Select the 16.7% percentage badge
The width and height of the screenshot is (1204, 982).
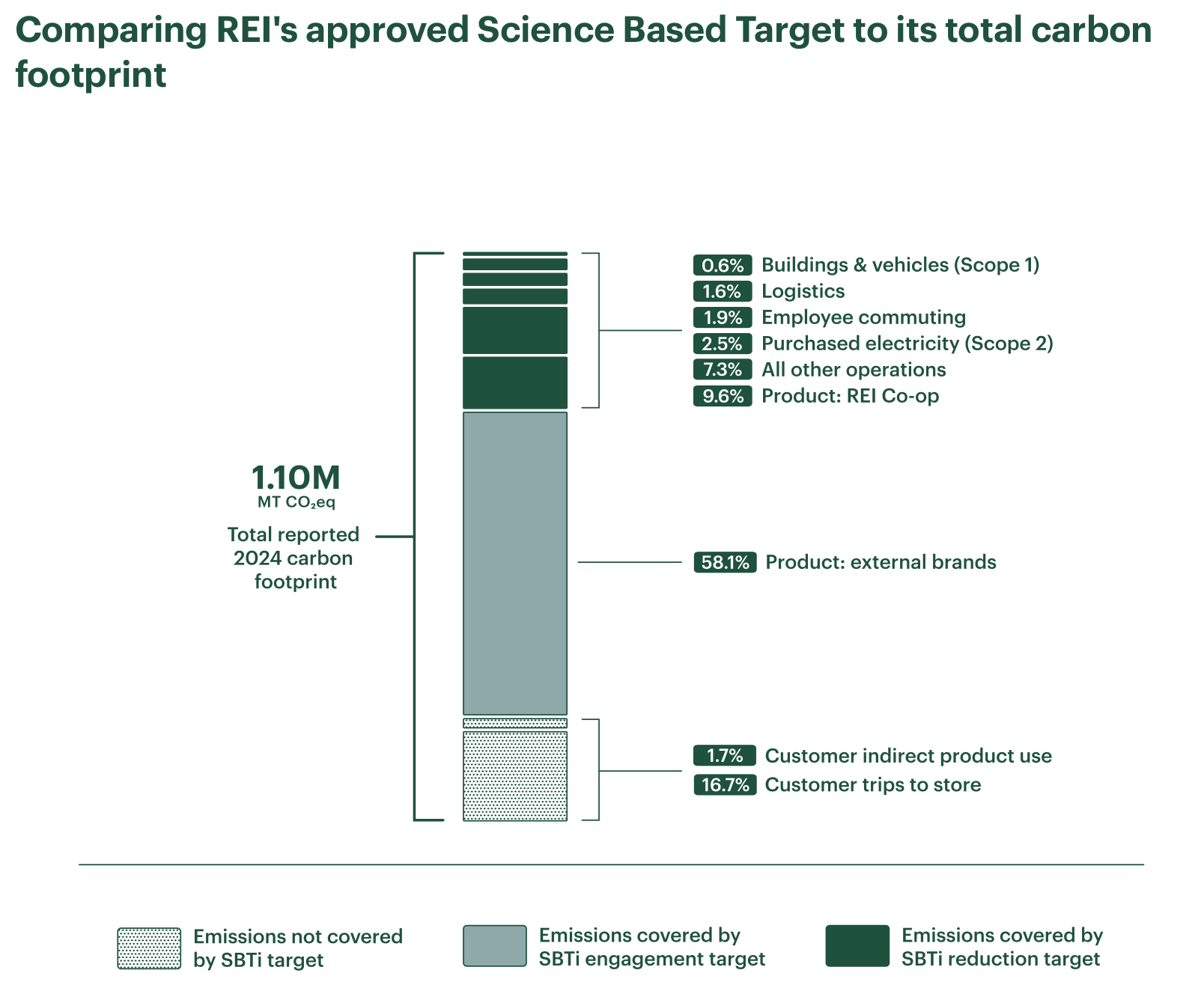pyautogui.click(x=725, y=785)
